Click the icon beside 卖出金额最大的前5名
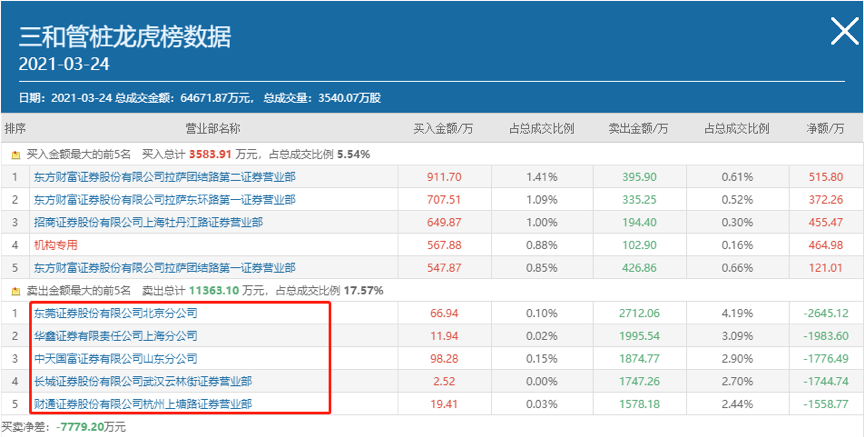 click(x=16, y=290)
